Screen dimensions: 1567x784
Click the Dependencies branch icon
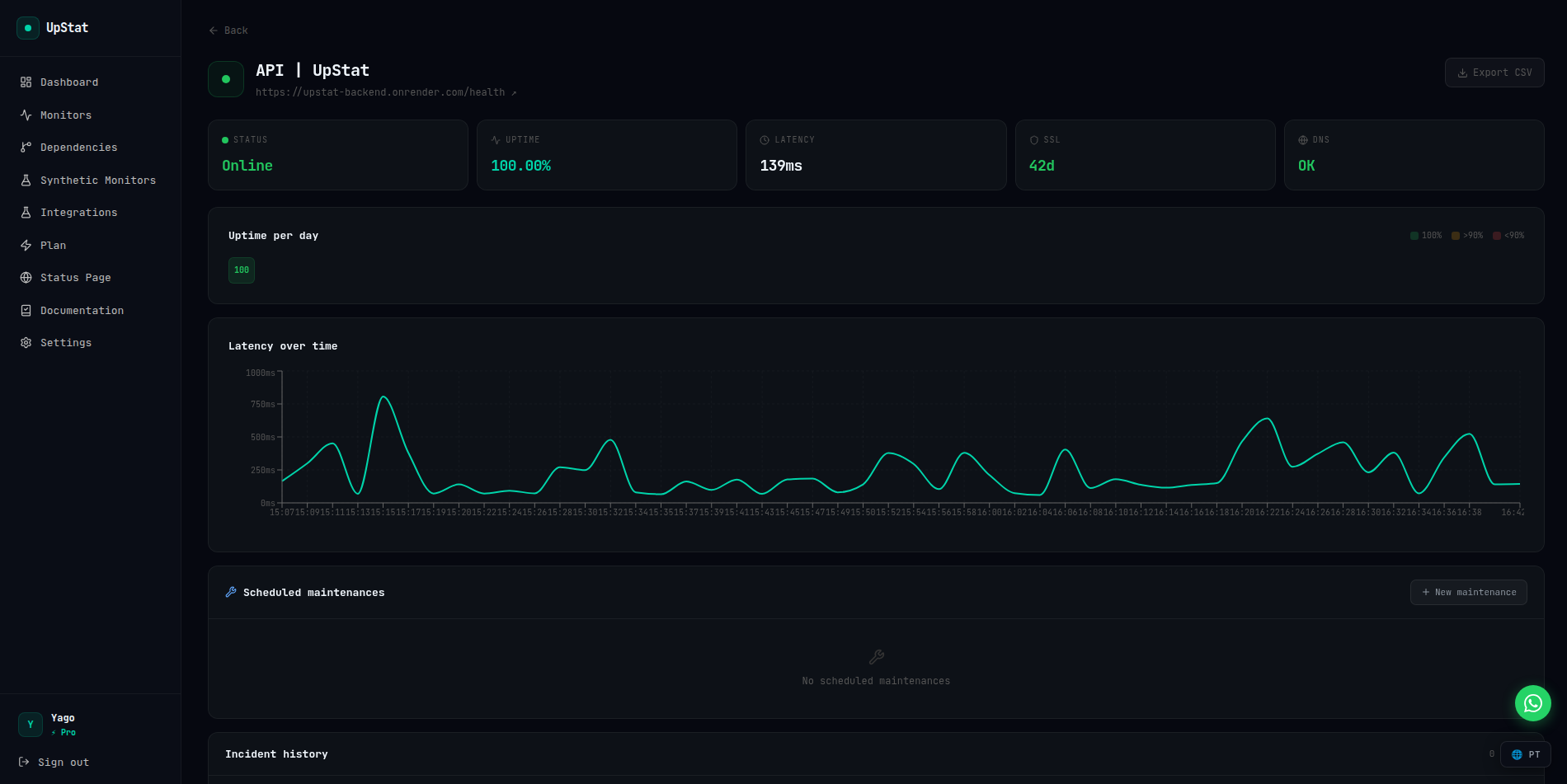click(x=26, y=148)
